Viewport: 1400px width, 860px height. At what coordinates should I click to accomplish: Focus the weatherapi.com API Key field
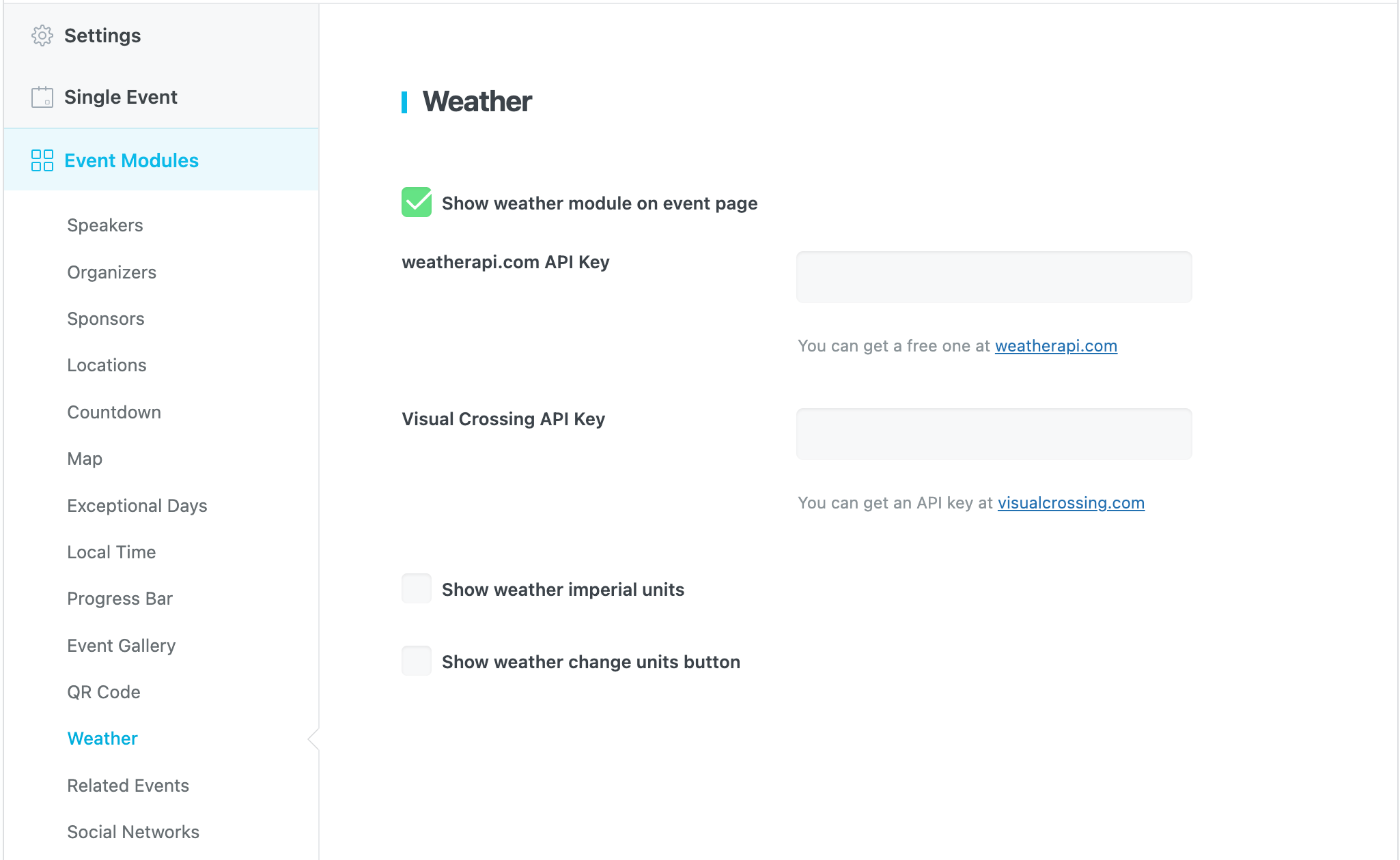994,277
